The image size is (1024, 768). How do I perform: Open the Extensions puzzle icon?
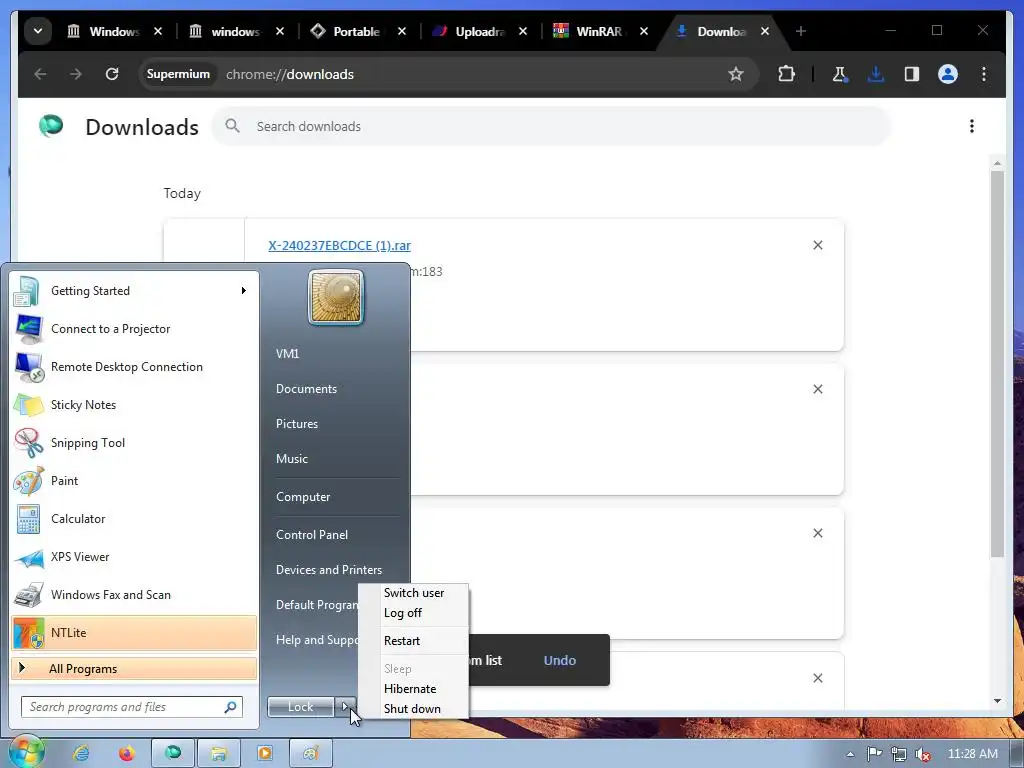pyautogui.click(x=786, y=74)
